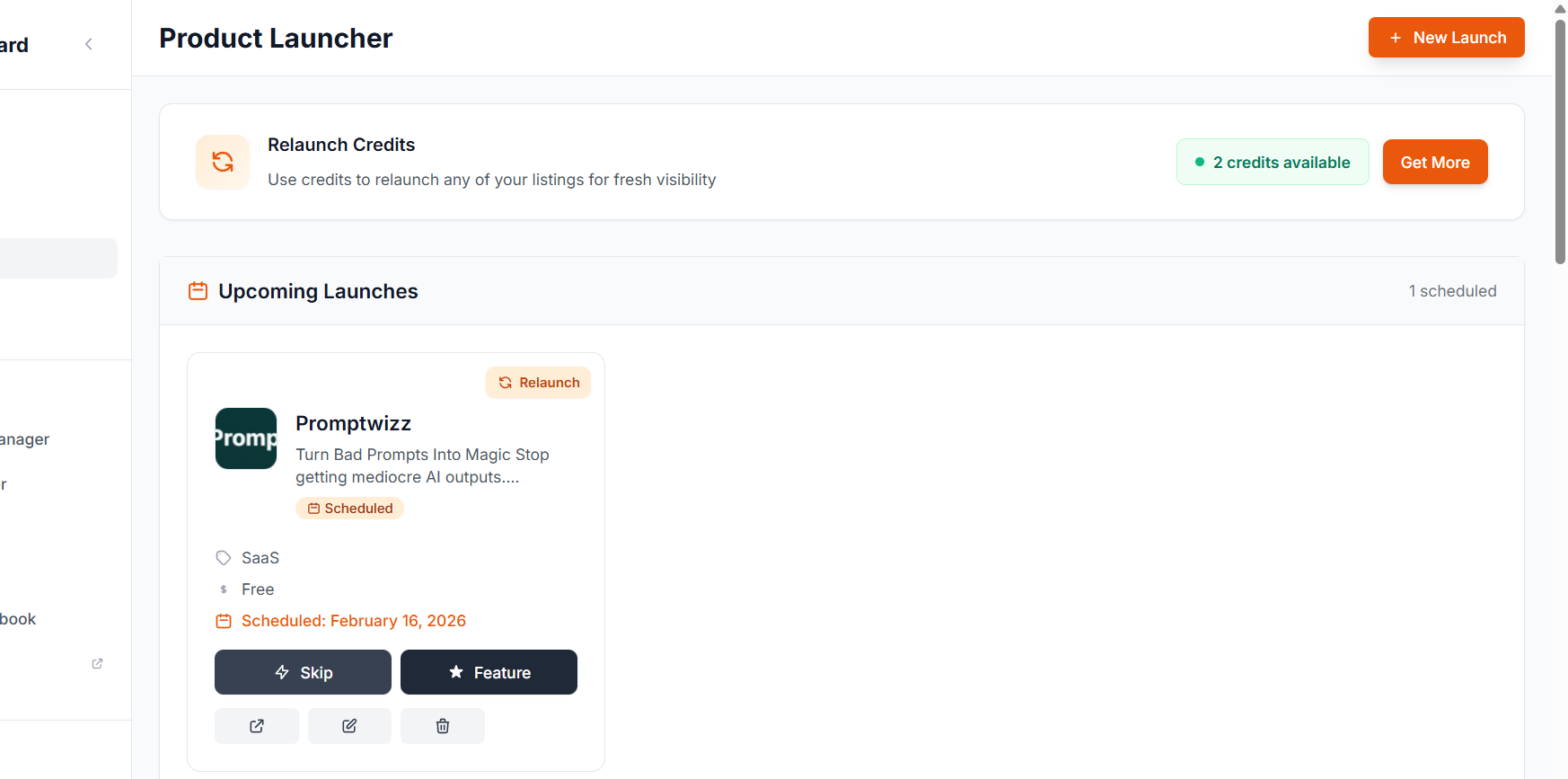Click the Get More credits button

(1434, 163)
